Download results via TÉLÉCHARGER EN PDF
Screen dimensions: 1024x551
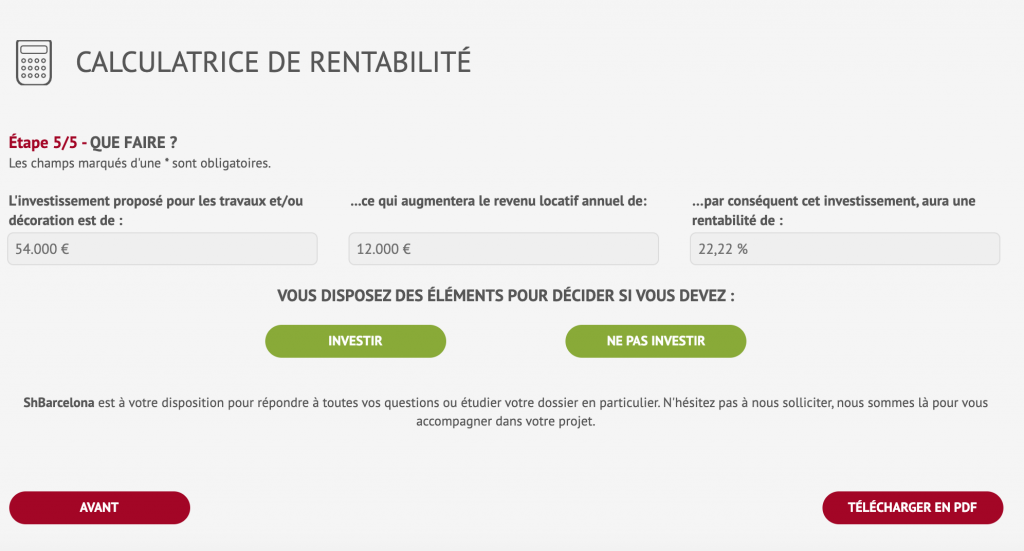[912, 507]
